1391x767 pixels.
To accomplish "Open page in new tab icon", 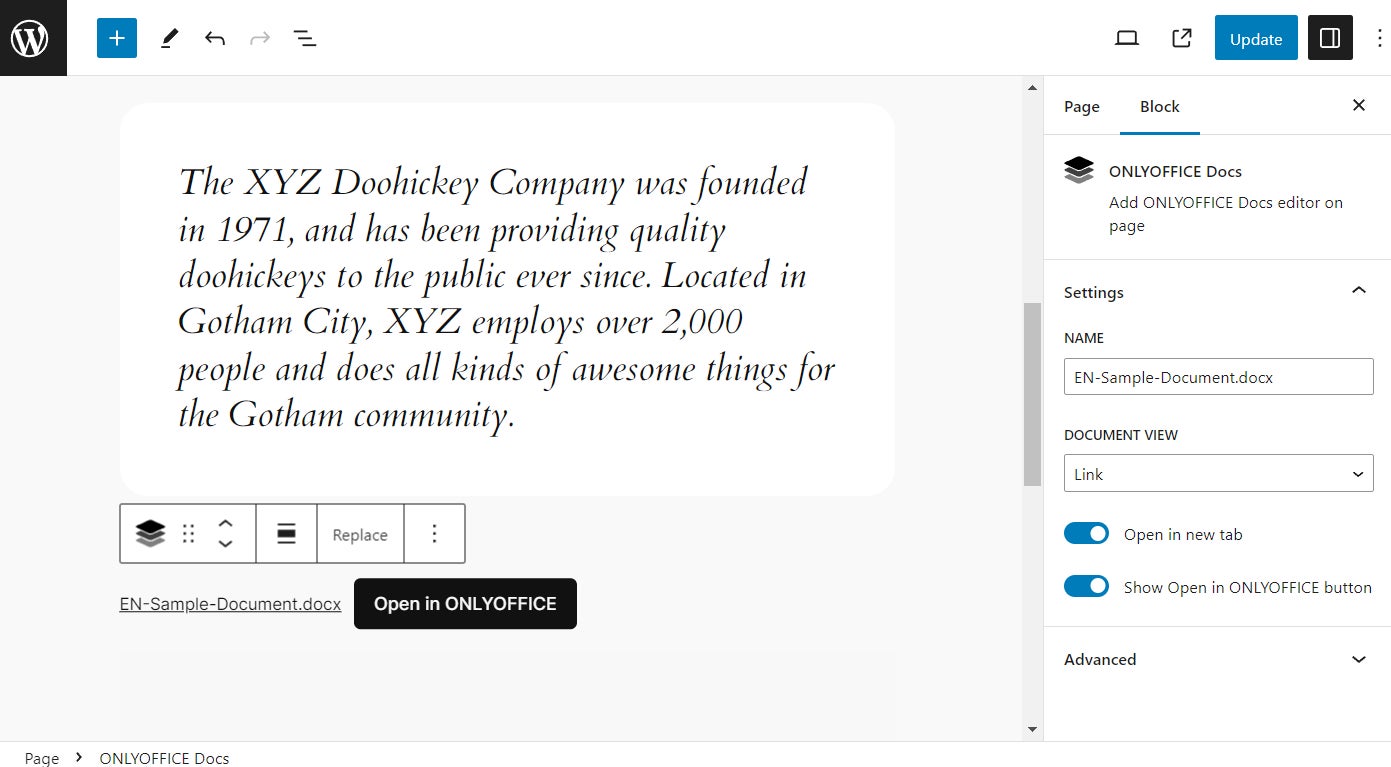I will (1181, 38).
